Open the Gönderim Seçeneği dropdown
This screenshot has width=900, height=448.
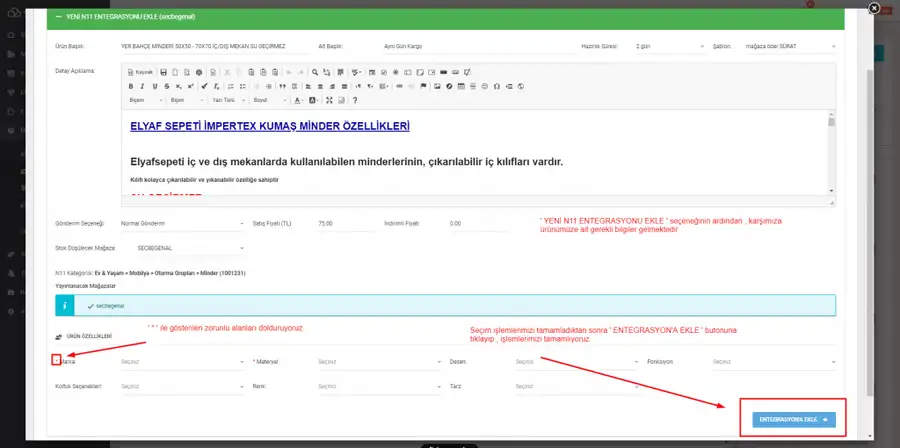click(x=183, y=224)
